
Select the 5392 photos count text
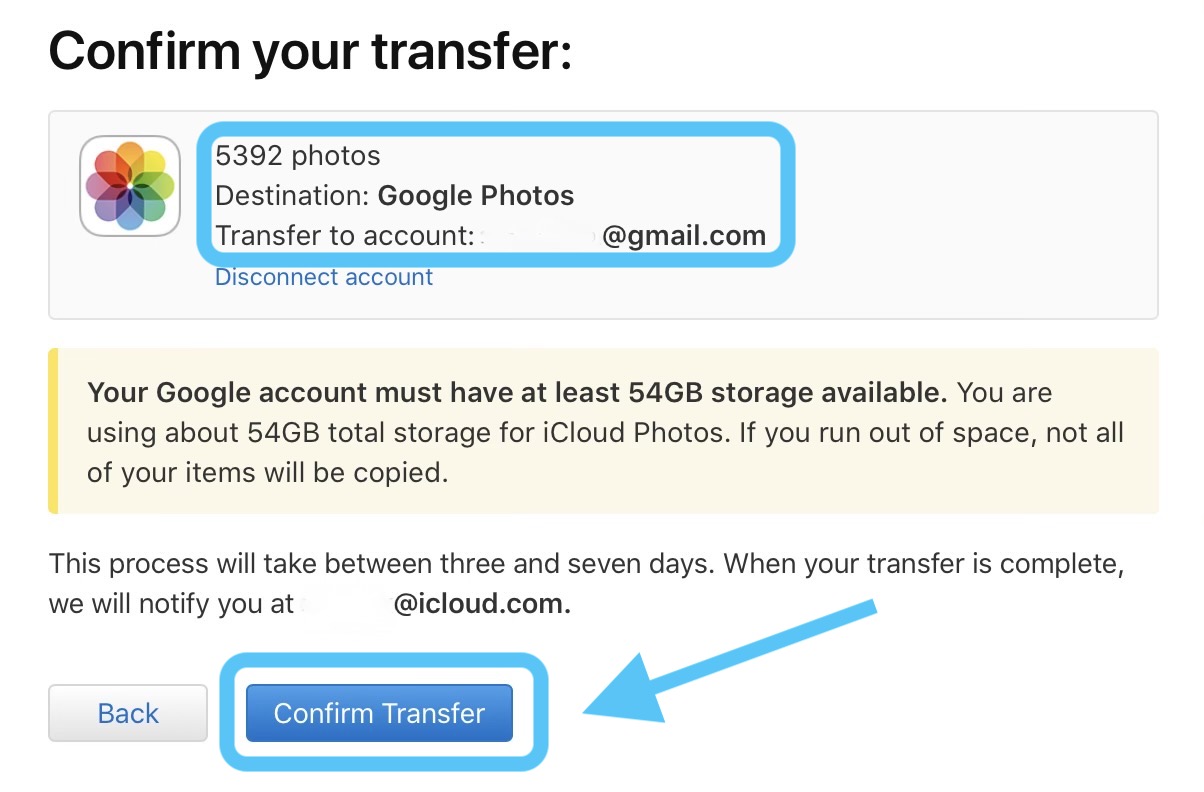[297, 155]
